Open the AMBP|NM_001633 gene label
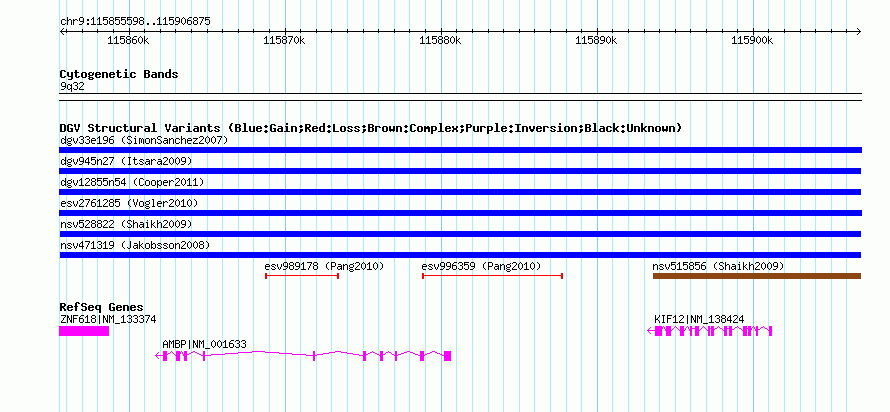890x412 pixels. point(204,344)
